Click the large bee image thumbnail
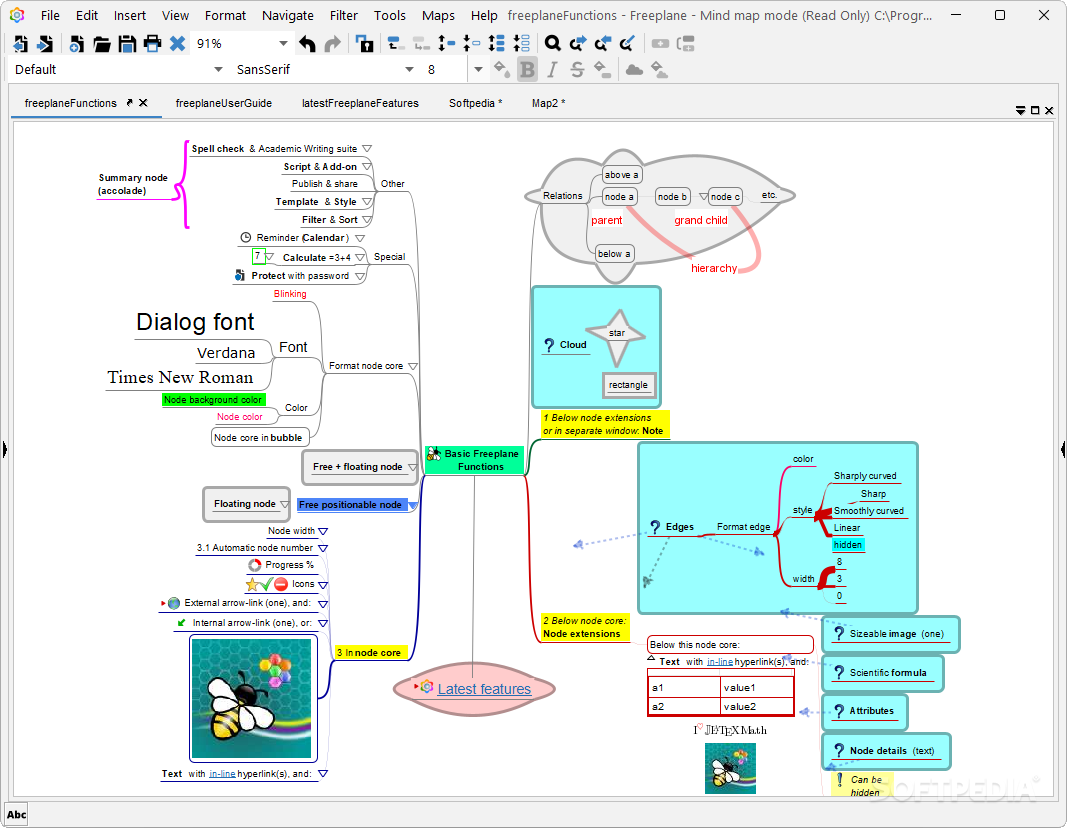The height and width of the screenshot is (828, 1067). (x=252, y=699)
